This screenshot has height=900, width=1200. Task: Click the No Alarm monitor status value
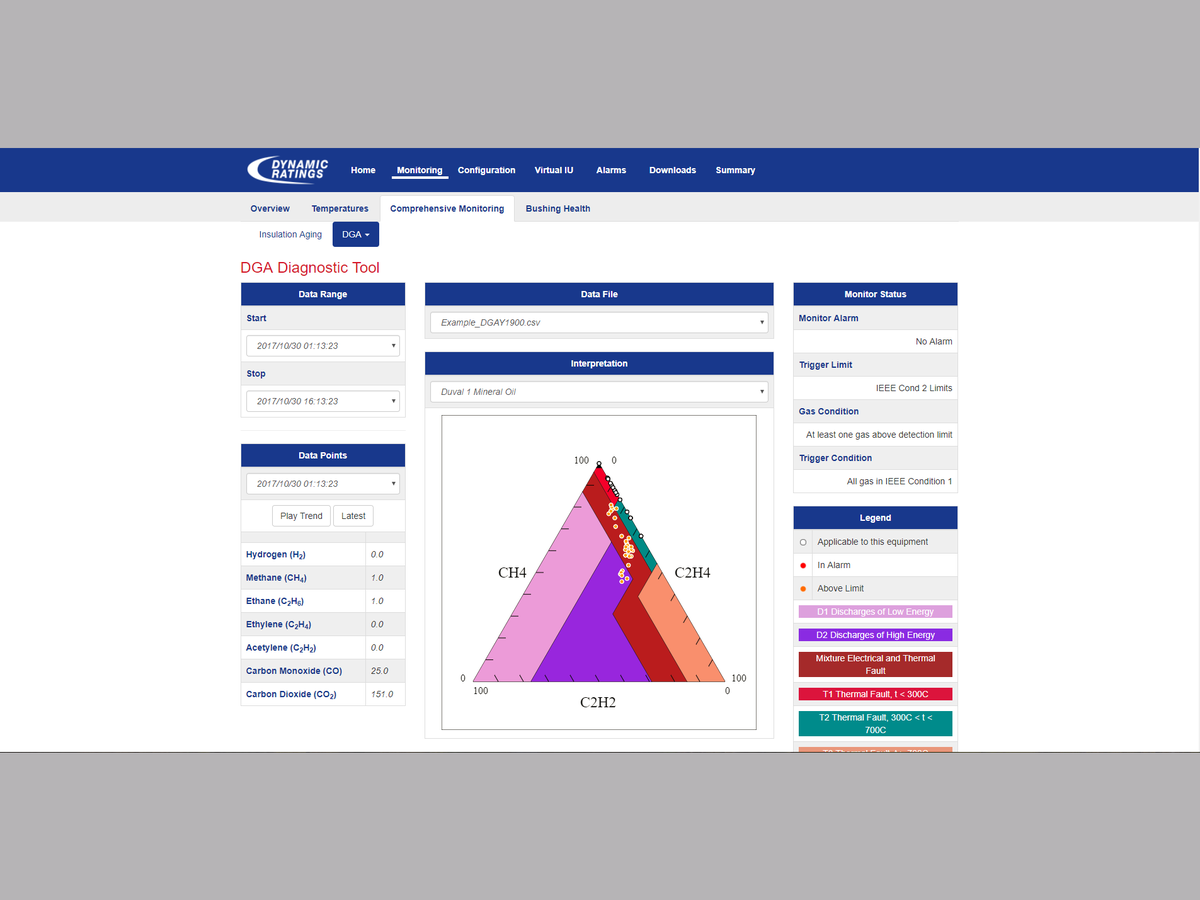934,342
